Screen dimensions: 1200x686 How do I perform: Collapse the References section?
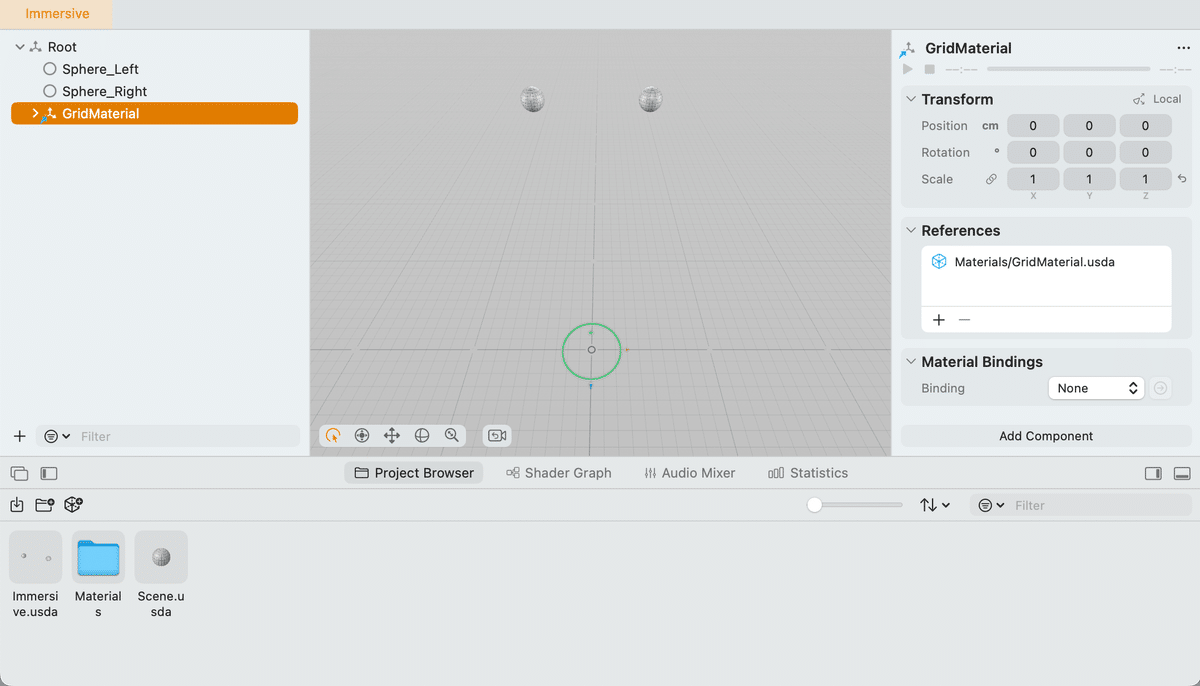click(x=911, y=230)
